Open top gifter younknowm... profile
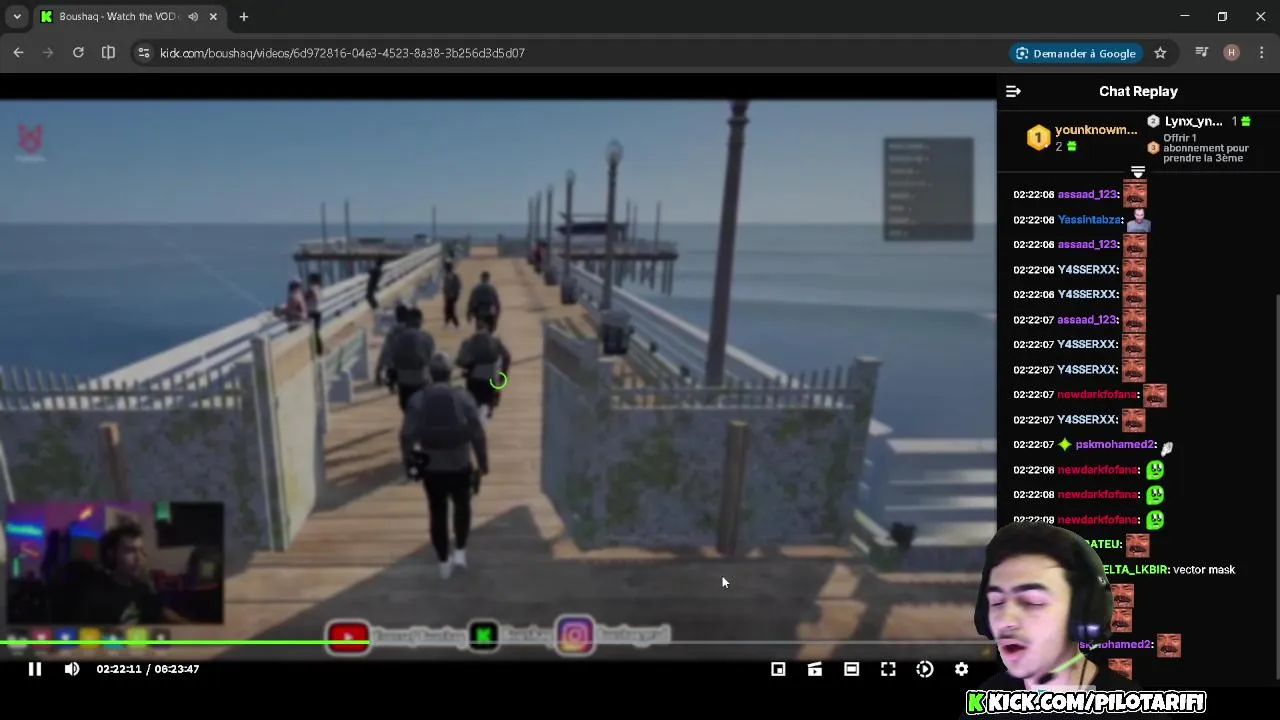 (x=1096, y=130)
